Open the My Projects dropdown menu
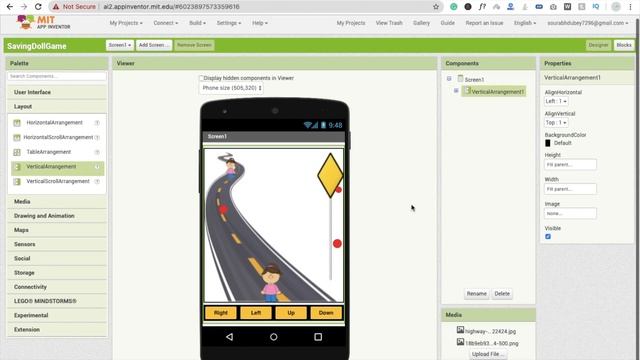The image size is (640, 360). tap(126, 23)
